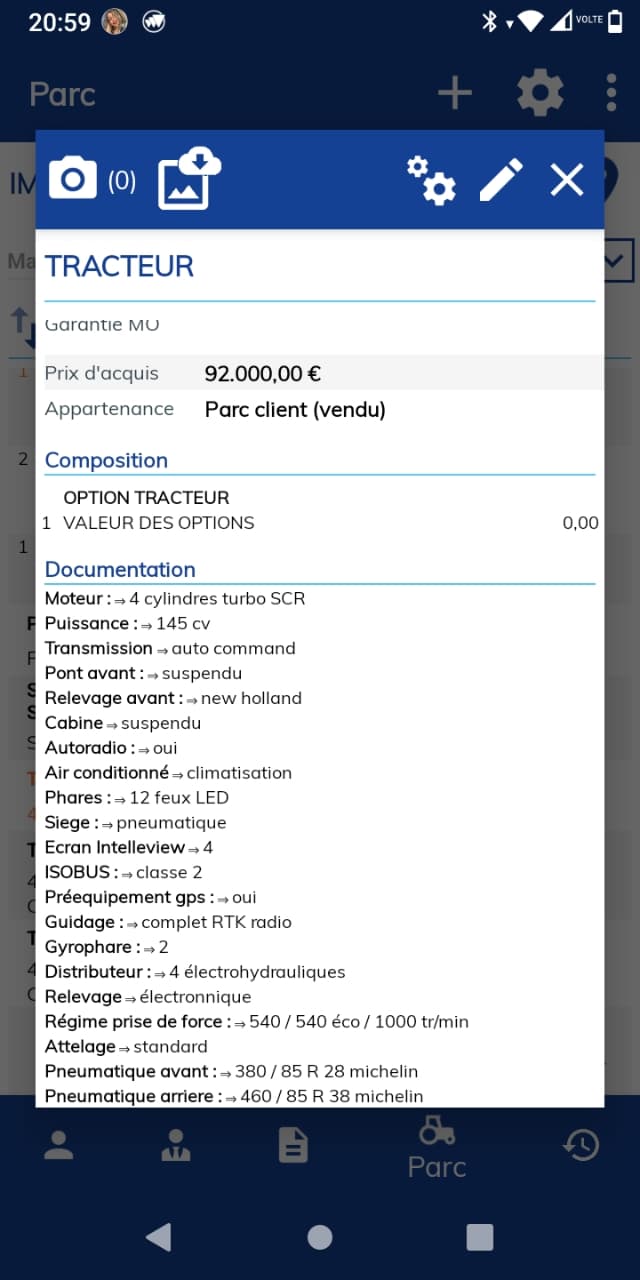Open the image download from cloud icon
The width and height of the screenshot is (640, 1280).
click(188, 178)
